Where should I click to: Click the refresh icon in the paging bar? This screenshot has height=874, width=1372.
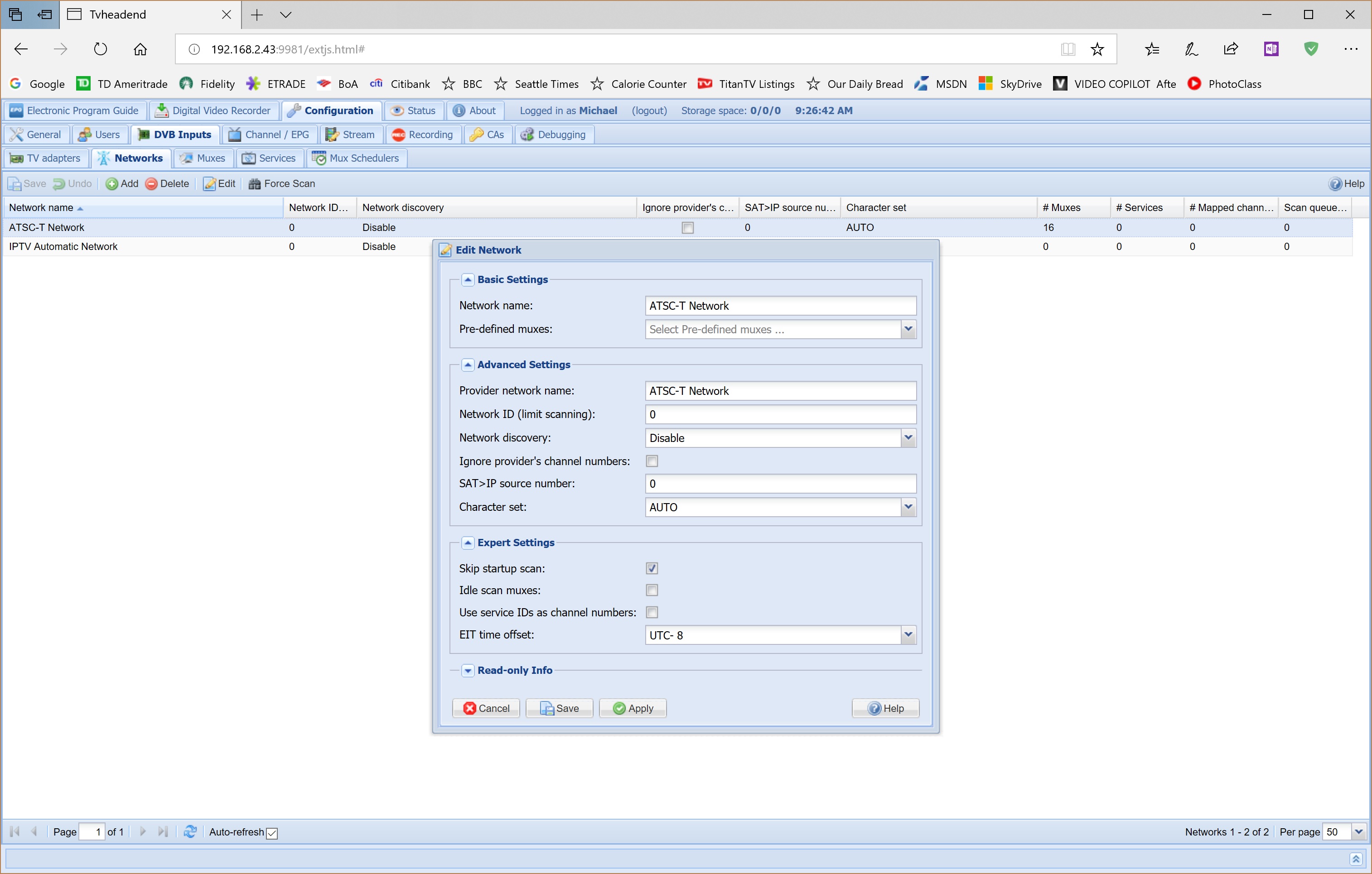(x=190, y=832)
